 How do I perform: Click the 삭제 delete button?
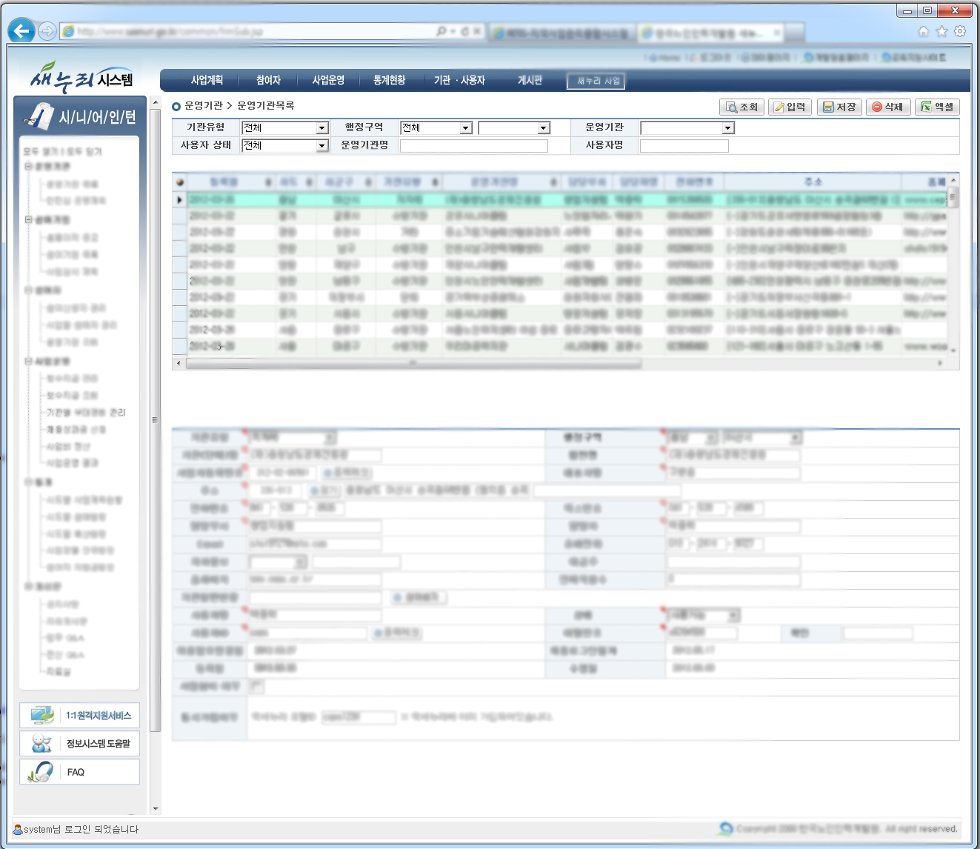click(887, 107)
